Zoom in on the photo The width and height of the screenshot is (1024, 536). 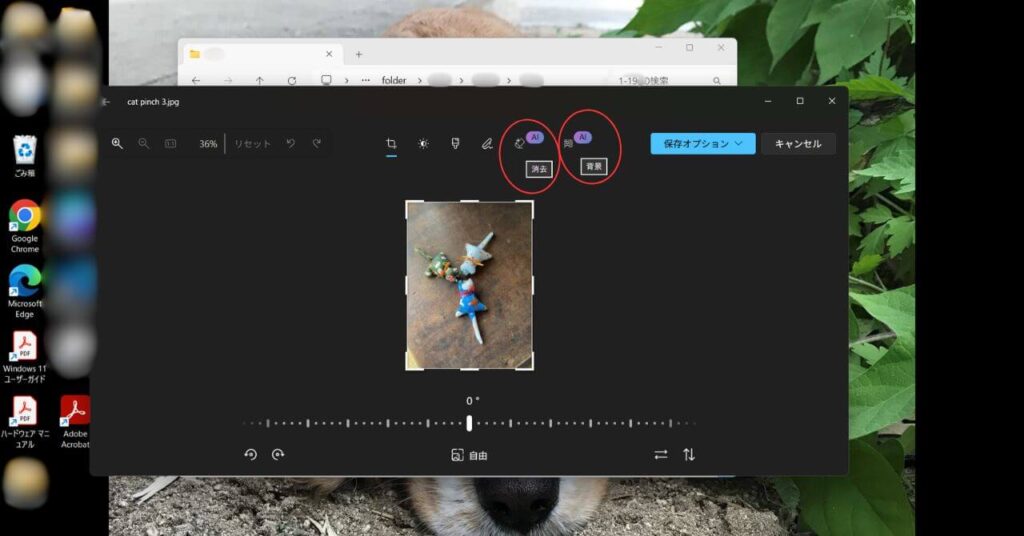point(117,144)
